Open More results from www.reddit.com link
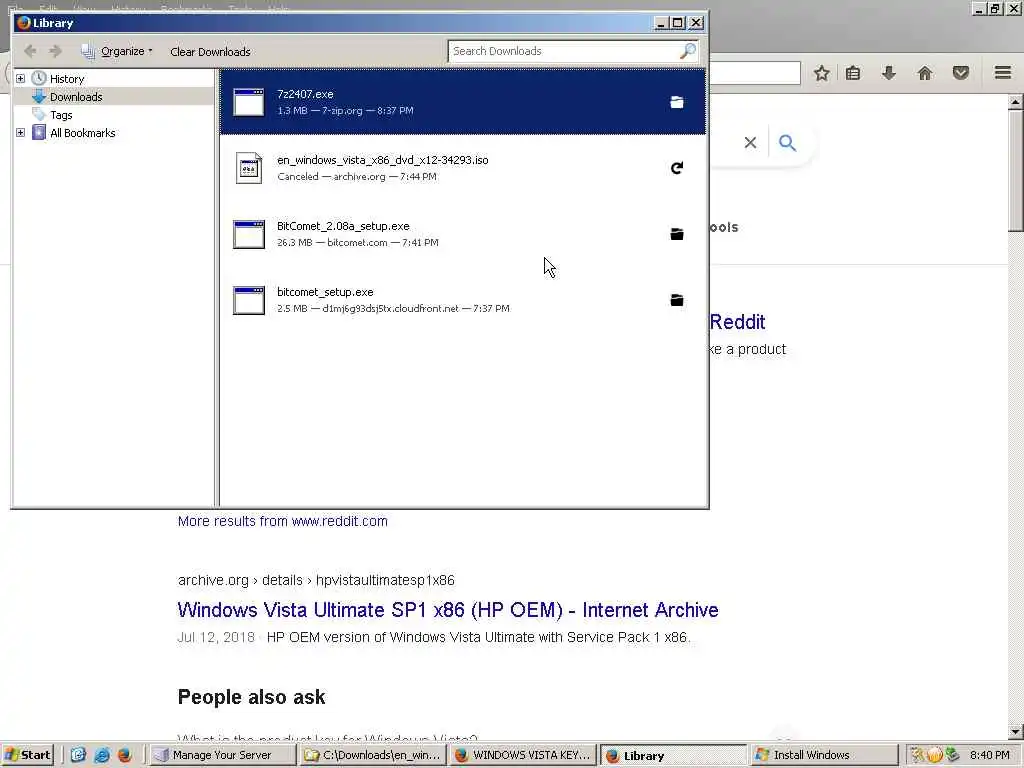The width and height of the screenshot is (1024, 768). coord(283,521)
